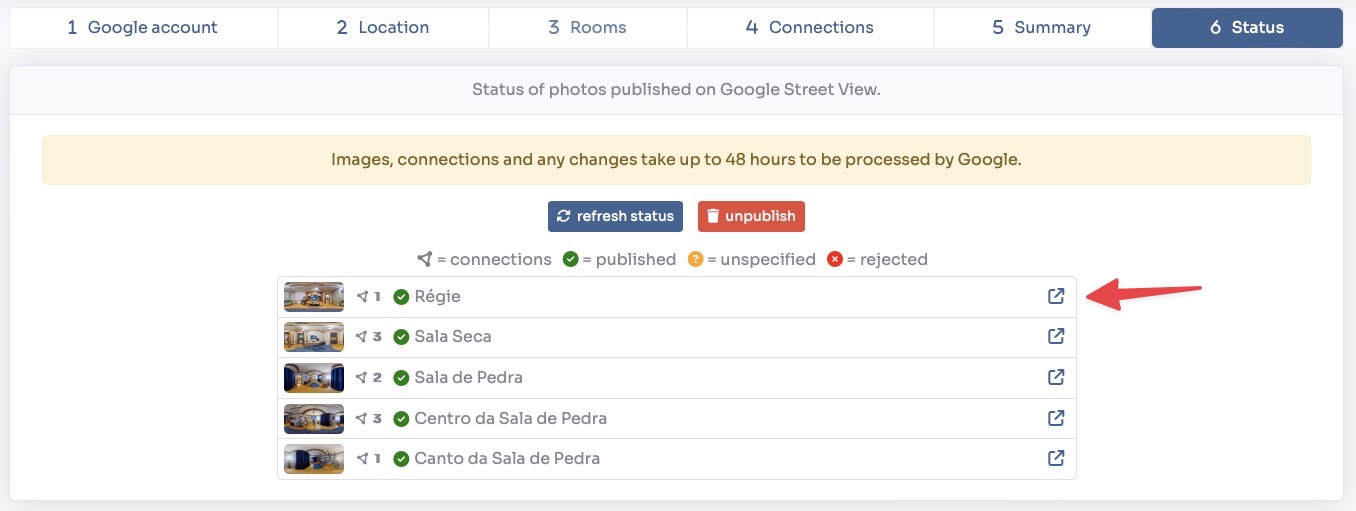Click the green published checkmark beside Régie
This screenshot has height=511, width=1356.
click(x=401, y=297)
